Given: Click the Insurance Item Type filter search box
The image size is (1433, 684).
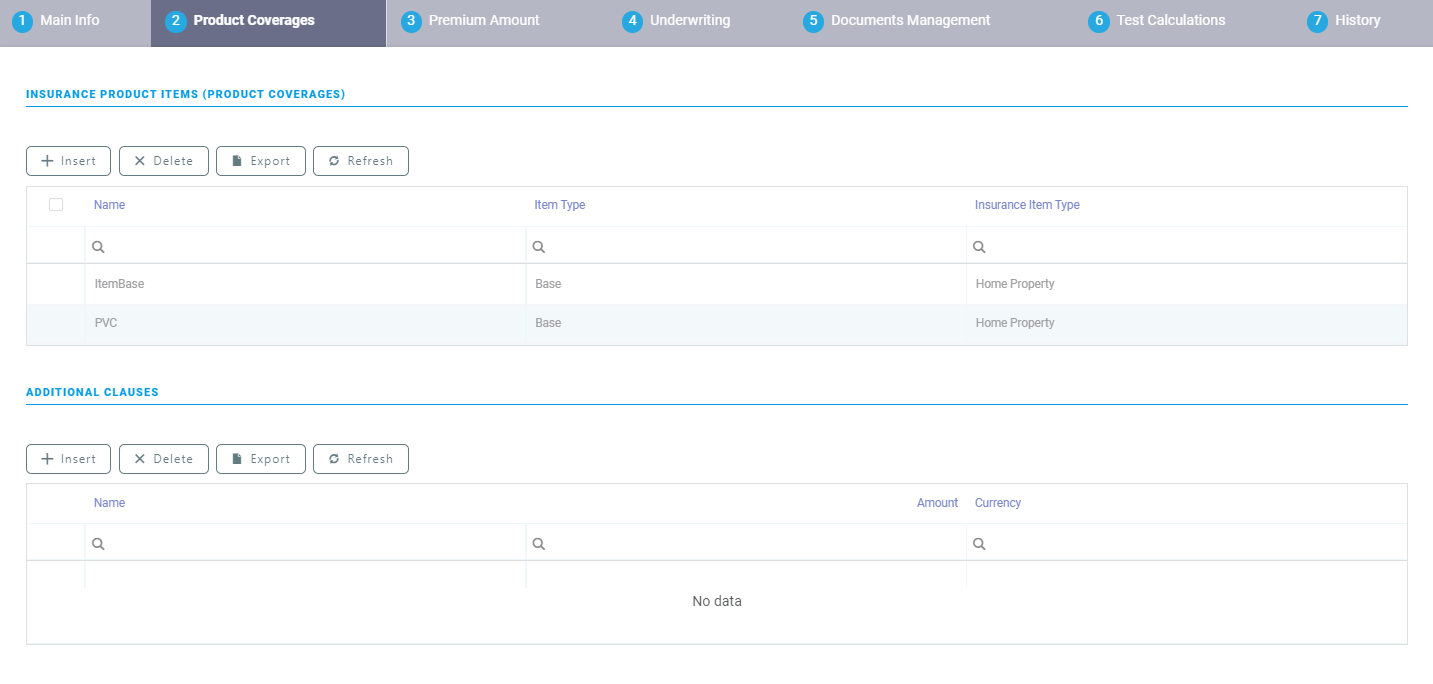Looking at the screenshot, I should point(1190,247).
